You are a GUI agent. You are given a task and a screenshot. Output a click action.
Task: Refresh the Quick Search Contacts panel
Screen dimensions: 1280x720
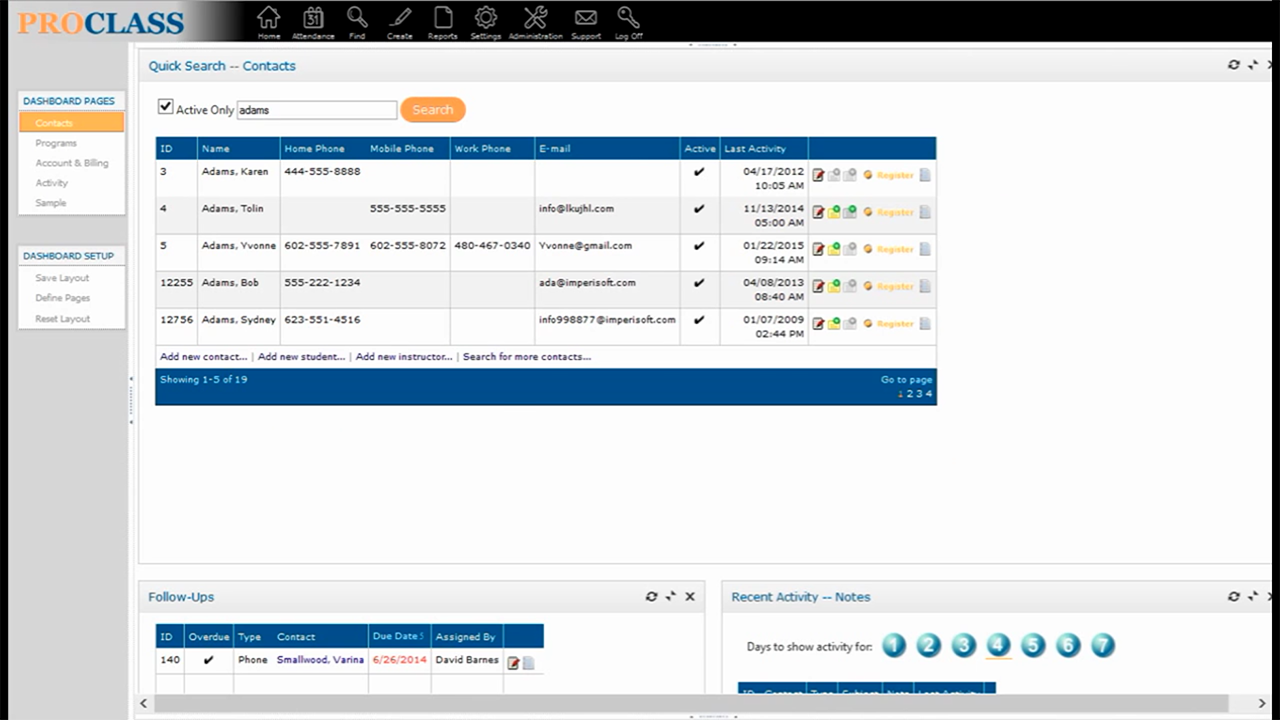1234,65
